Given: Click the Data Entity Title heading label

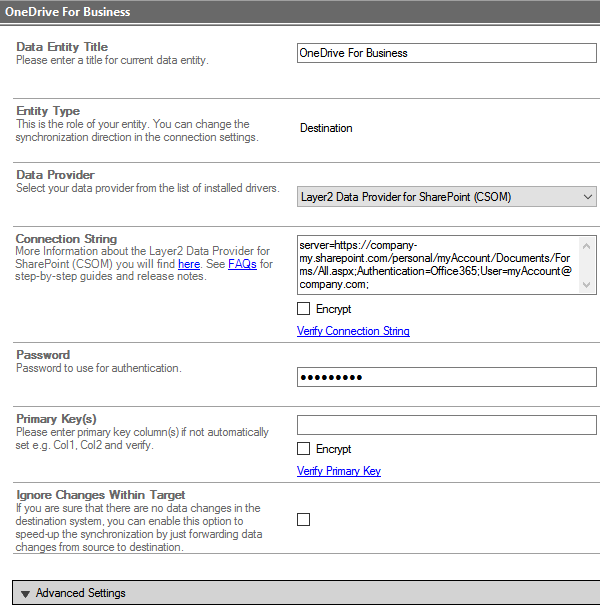Looking at the screenshot, I should [62, 47].
